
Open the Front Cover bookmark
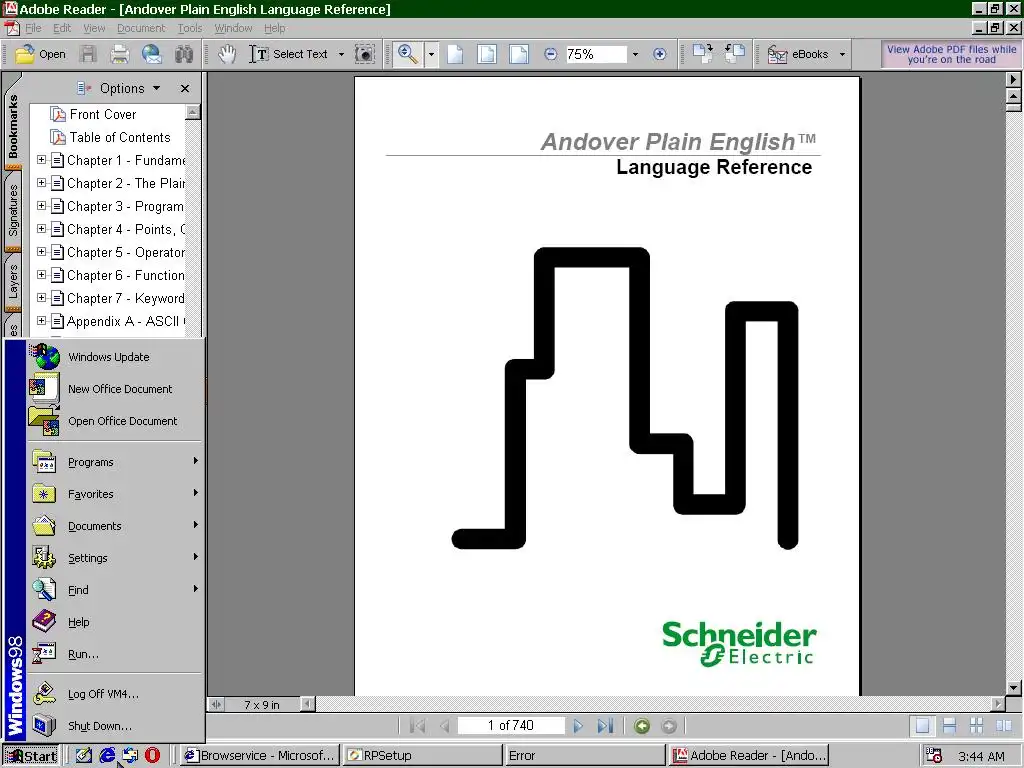[103, 114]
